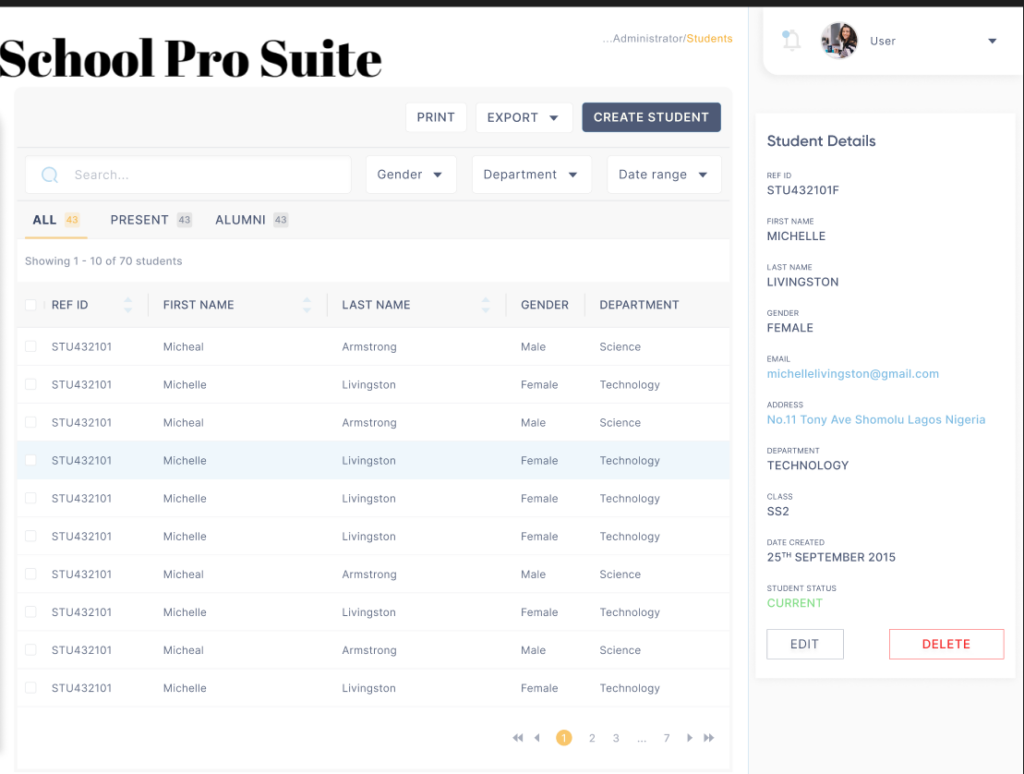
Task: Check the select-all checkbox in table header
Action: tap(30, 305)
